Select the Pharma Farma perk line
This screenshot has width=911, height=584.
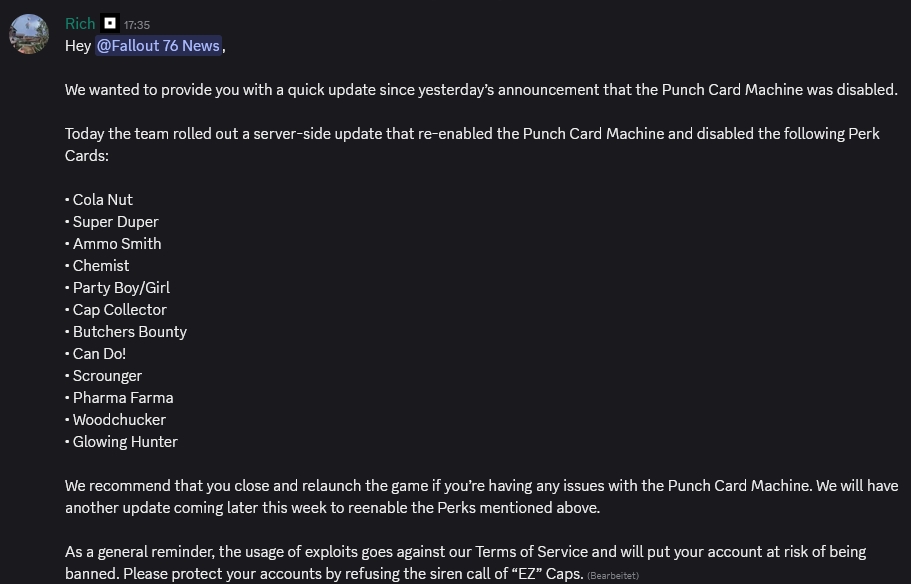(122, 397)
